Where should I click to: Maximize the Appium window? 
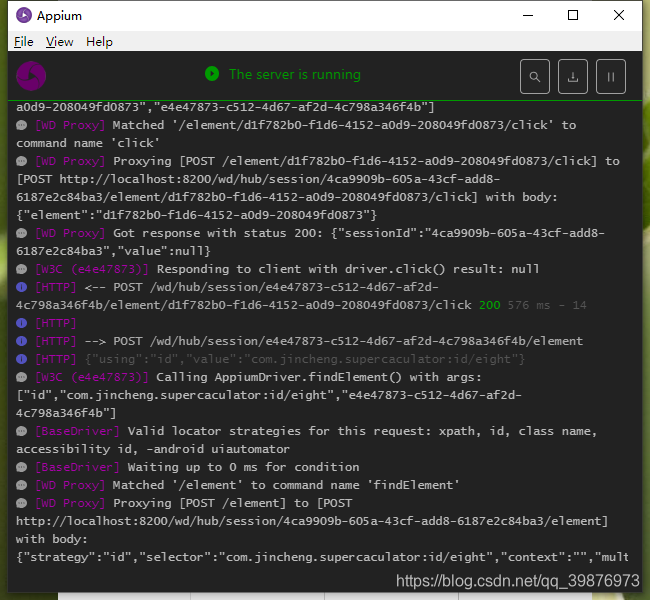[x=573, y=15]
